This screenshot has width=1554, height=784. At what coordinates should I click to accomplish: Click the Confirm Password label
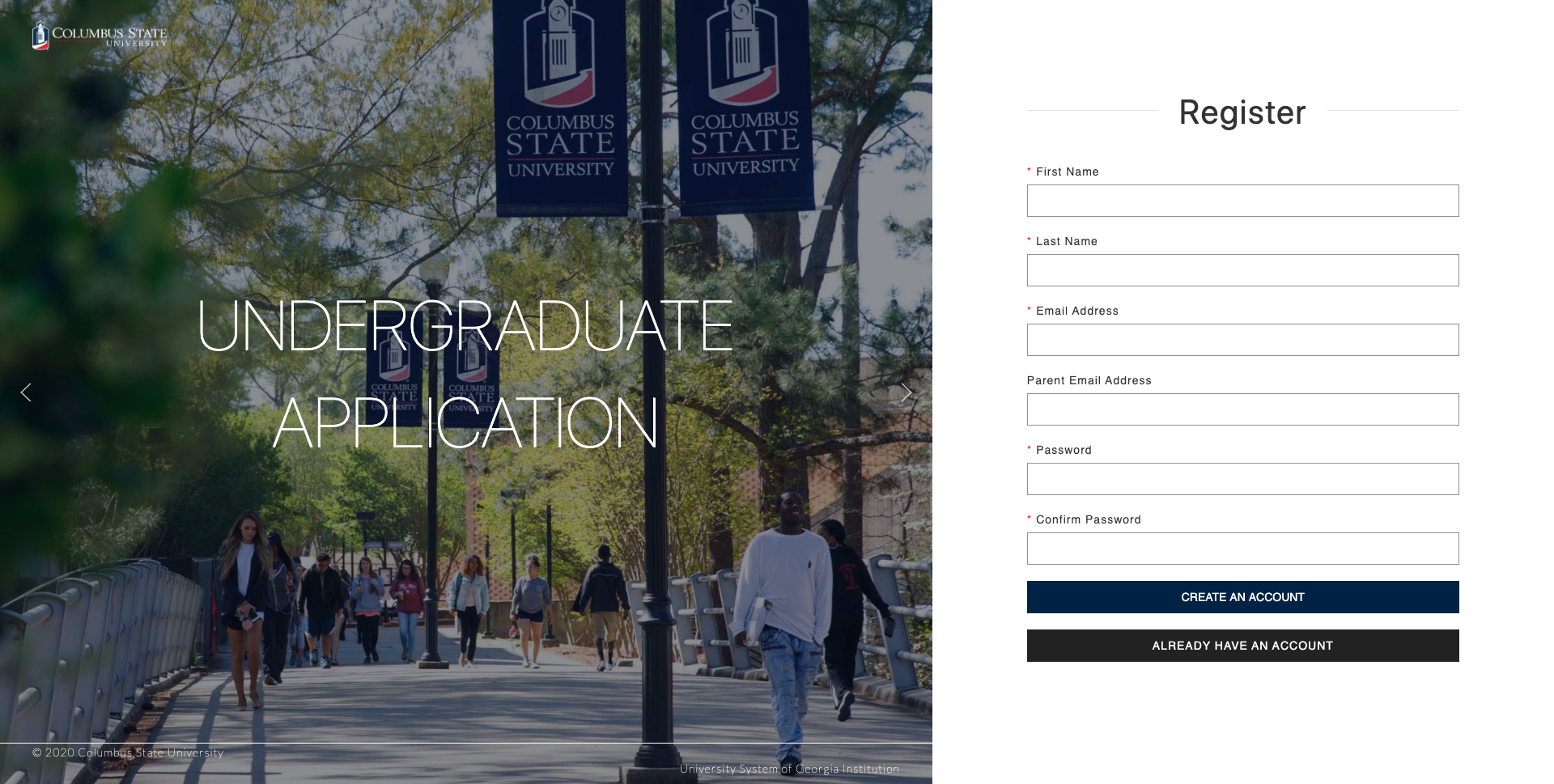pos(1089,519)
